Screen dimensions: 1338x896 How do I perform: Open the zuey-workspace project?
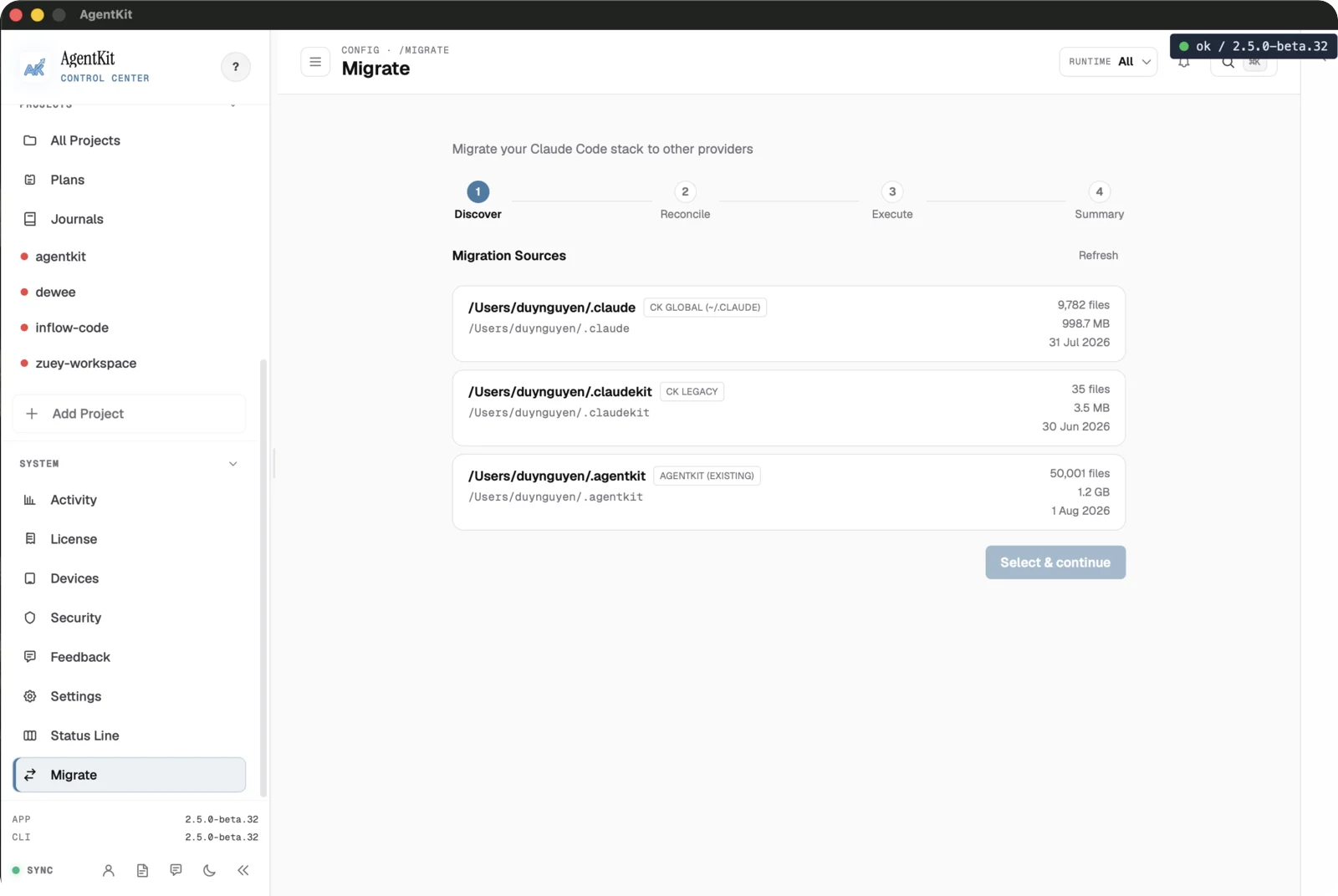(85, 364)
